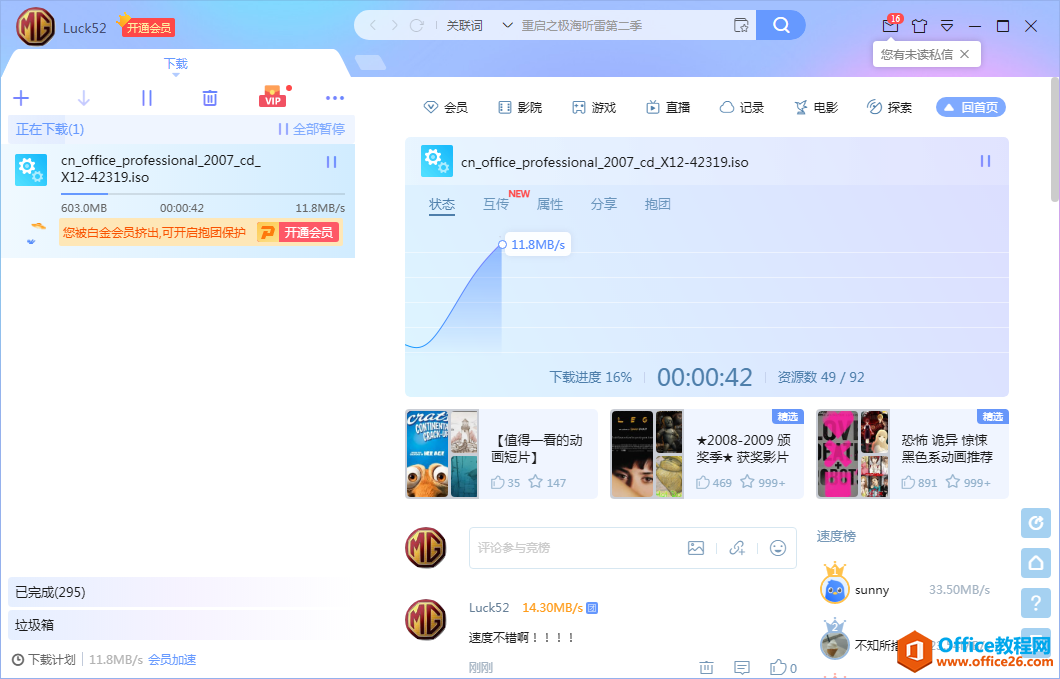
Task: Click the floating question mark help icon
Action: 1035,603
